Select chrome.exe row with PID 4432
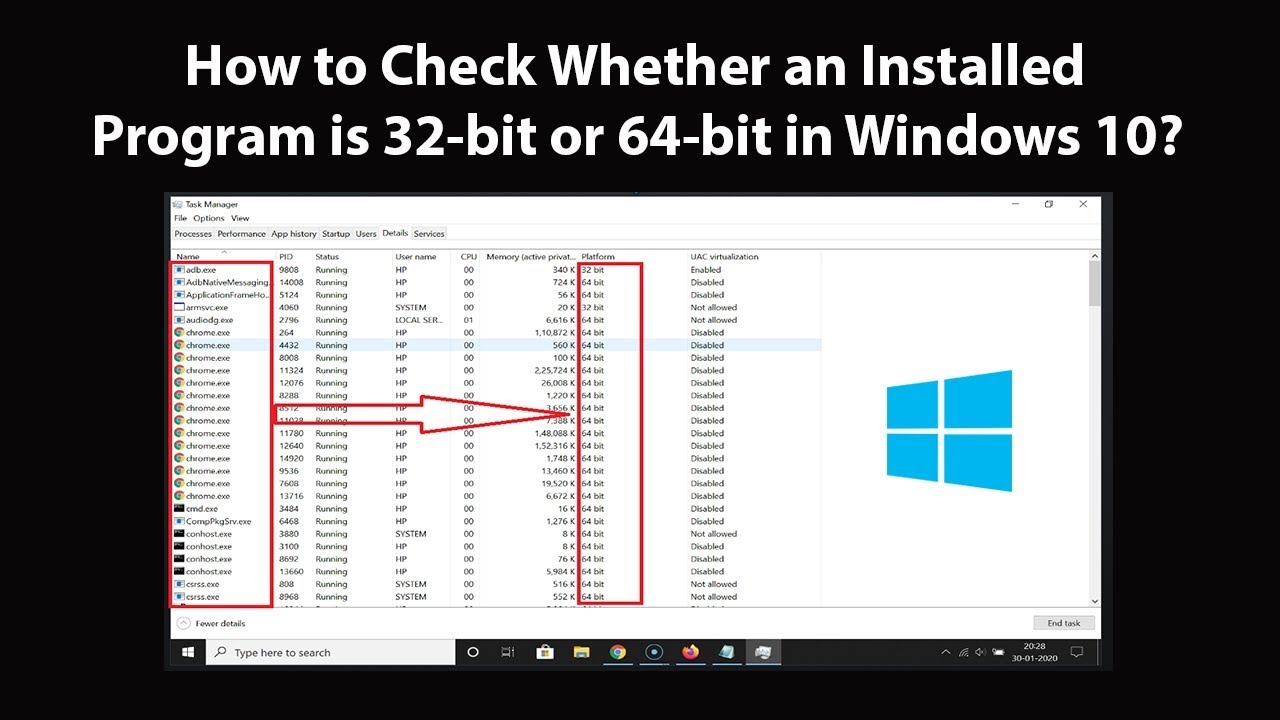The height and width of the screenshot is (720, 1280). (x=497, y=345)
